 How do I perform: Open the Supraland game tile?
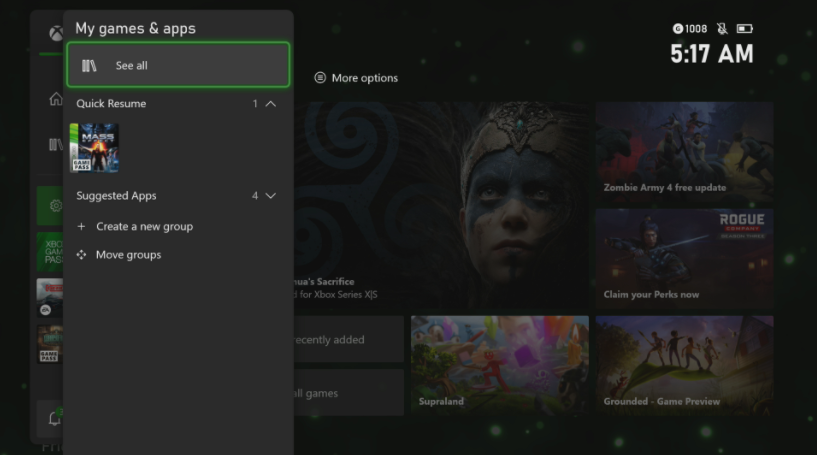point(500,365)
